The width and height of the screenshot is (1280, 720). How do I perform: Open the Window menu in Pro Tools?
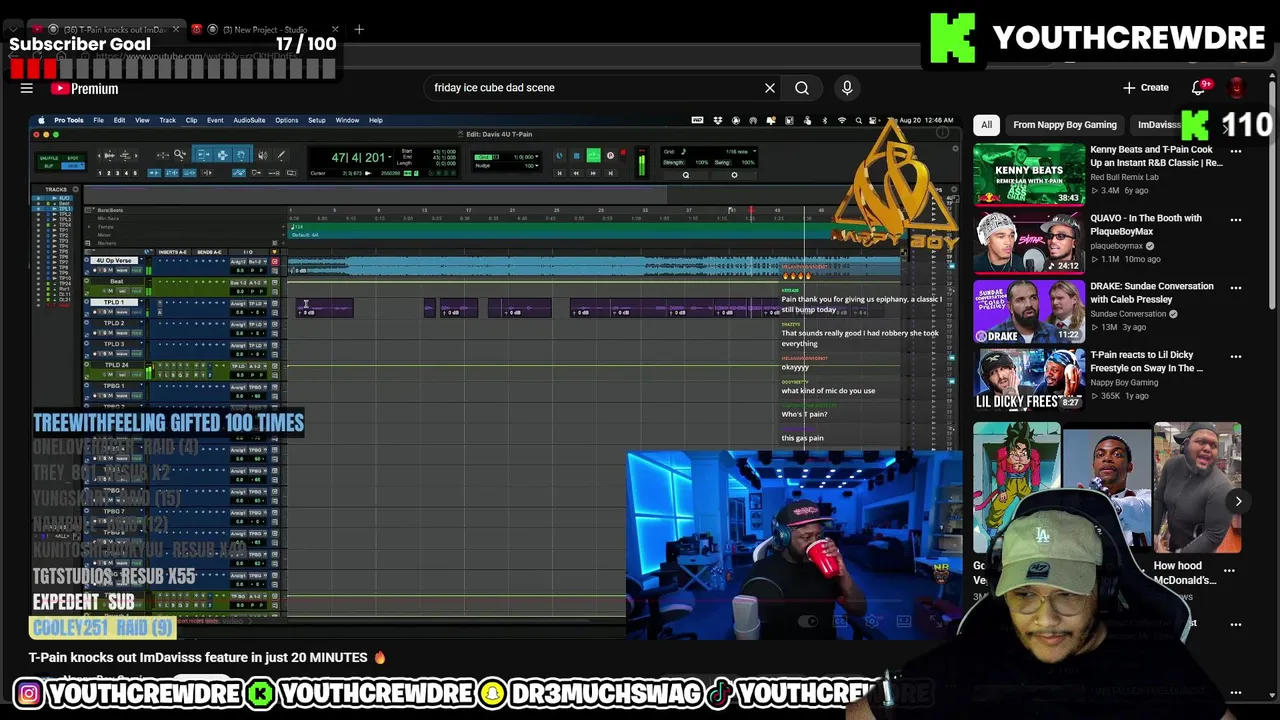(x=347, y=120)
